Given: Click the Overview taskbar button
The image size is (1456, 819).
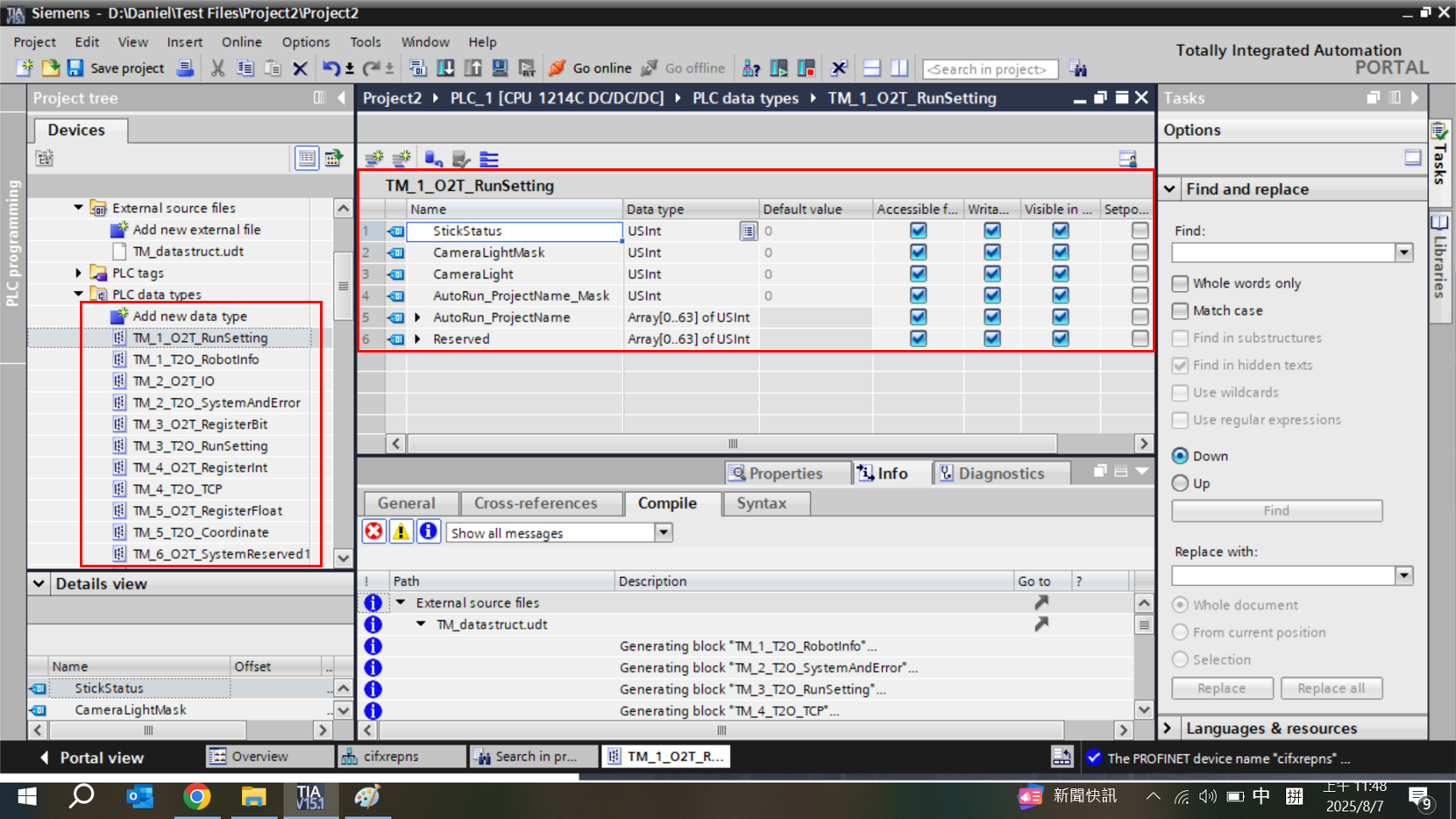Looking at the screenshot, I should pos(269,756).
